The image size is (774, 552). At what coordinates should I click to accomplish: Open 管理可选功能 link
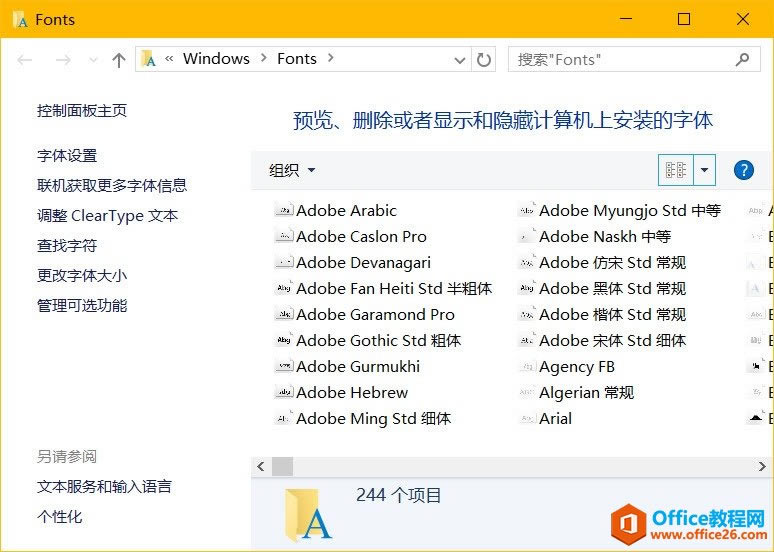[x=82, y=306]
